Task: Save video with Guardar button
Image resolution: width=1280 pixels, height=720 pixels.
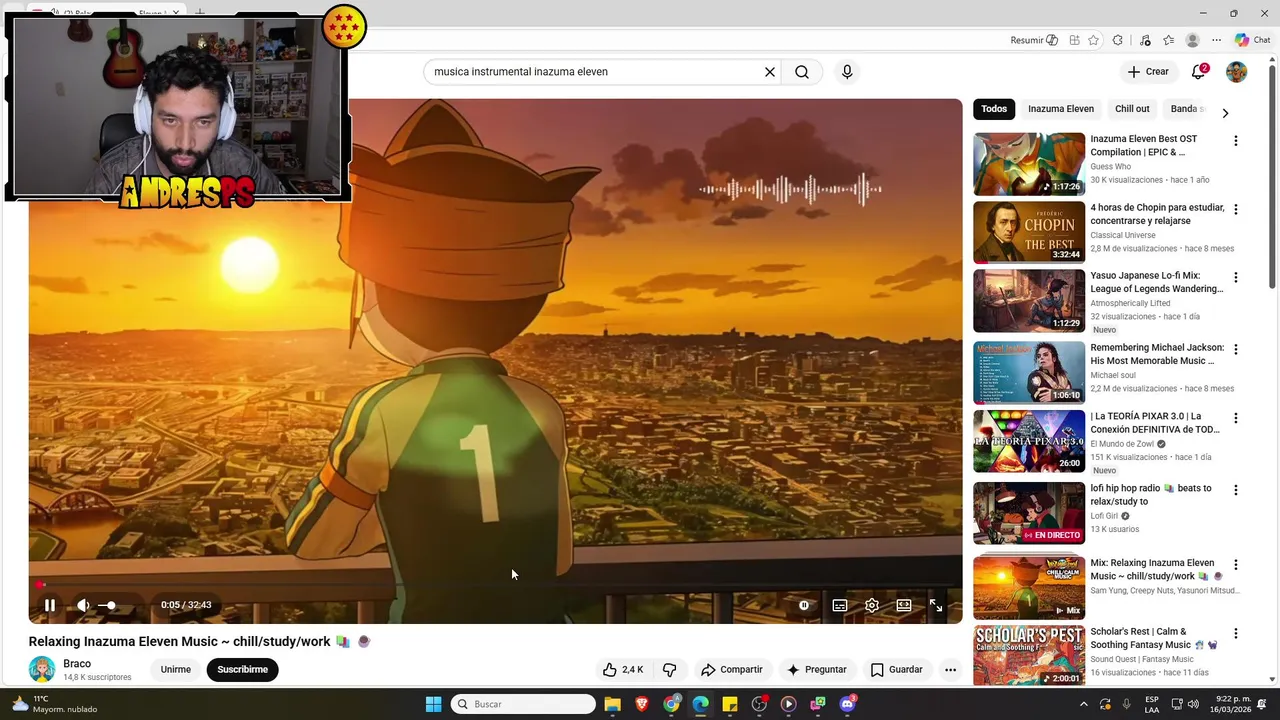Action: click(x=897, y=670)
